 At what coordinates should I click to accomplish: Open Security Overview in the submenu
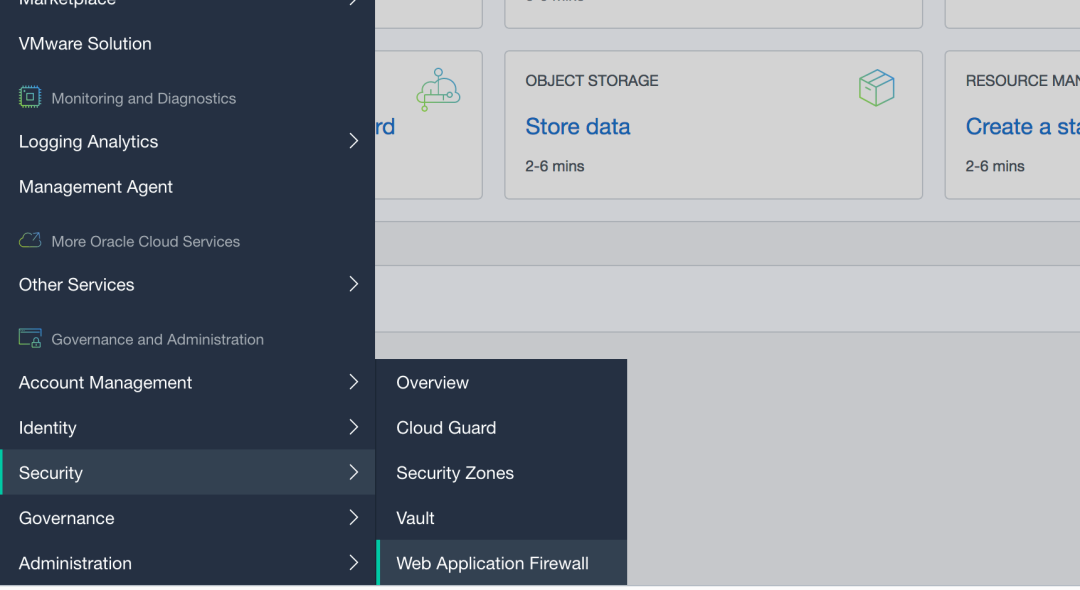pos(432,383)
